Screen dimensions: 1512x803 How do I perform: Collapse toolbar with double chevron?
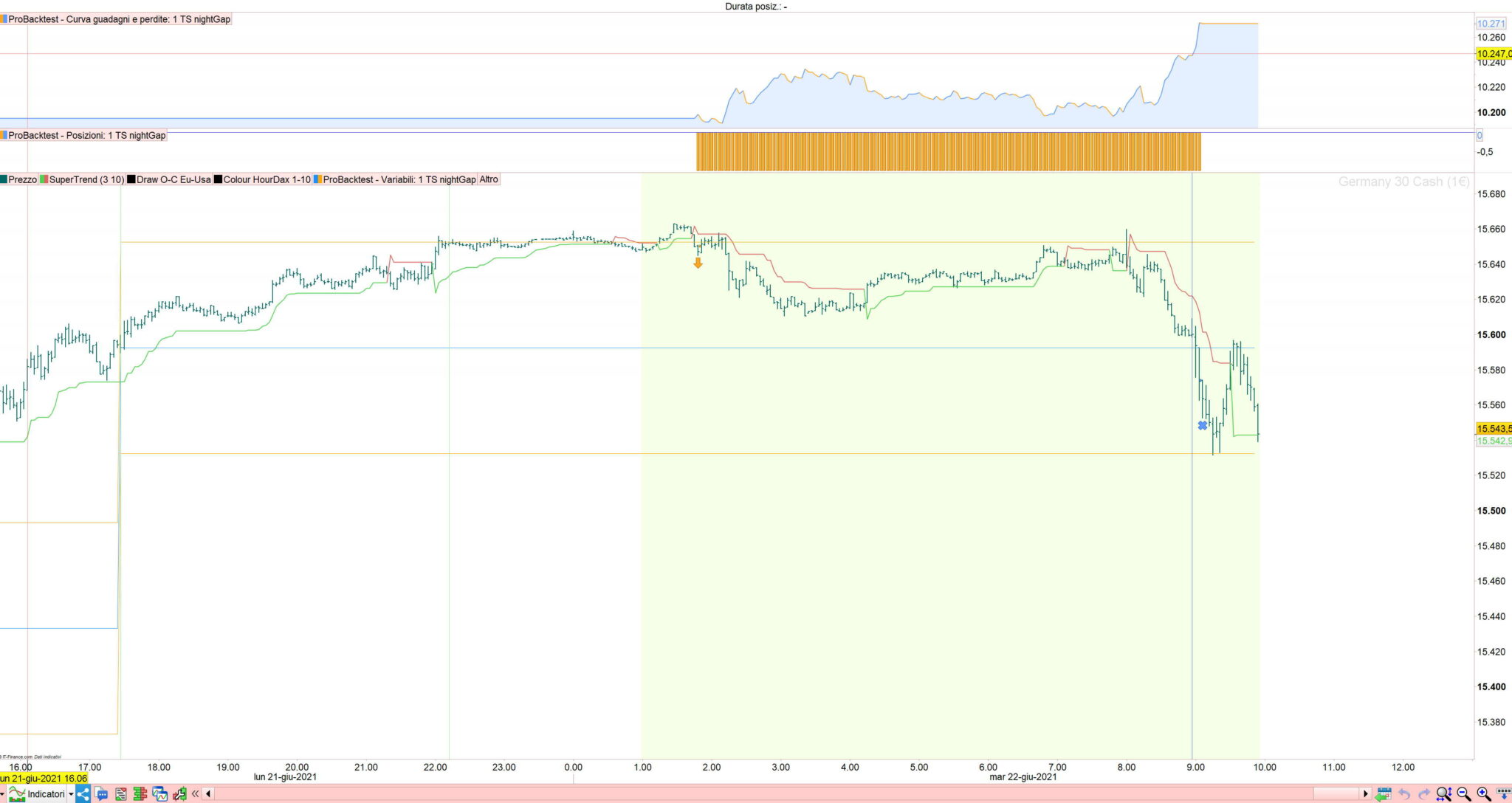(196, 794)
